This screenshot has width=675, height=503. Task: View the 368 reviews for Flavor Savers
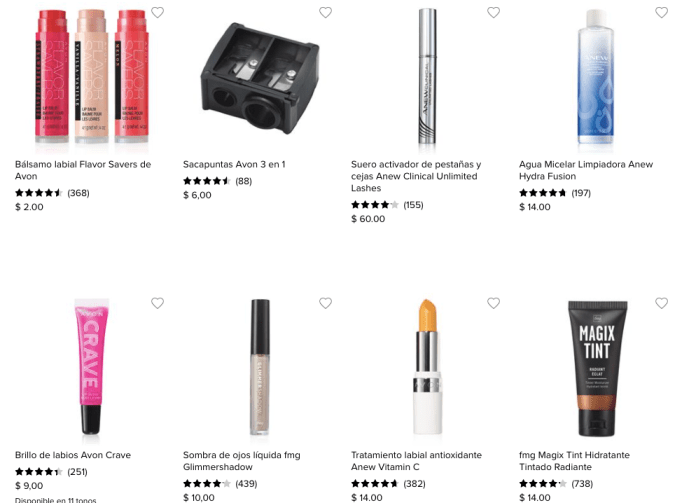click(78, 193)
